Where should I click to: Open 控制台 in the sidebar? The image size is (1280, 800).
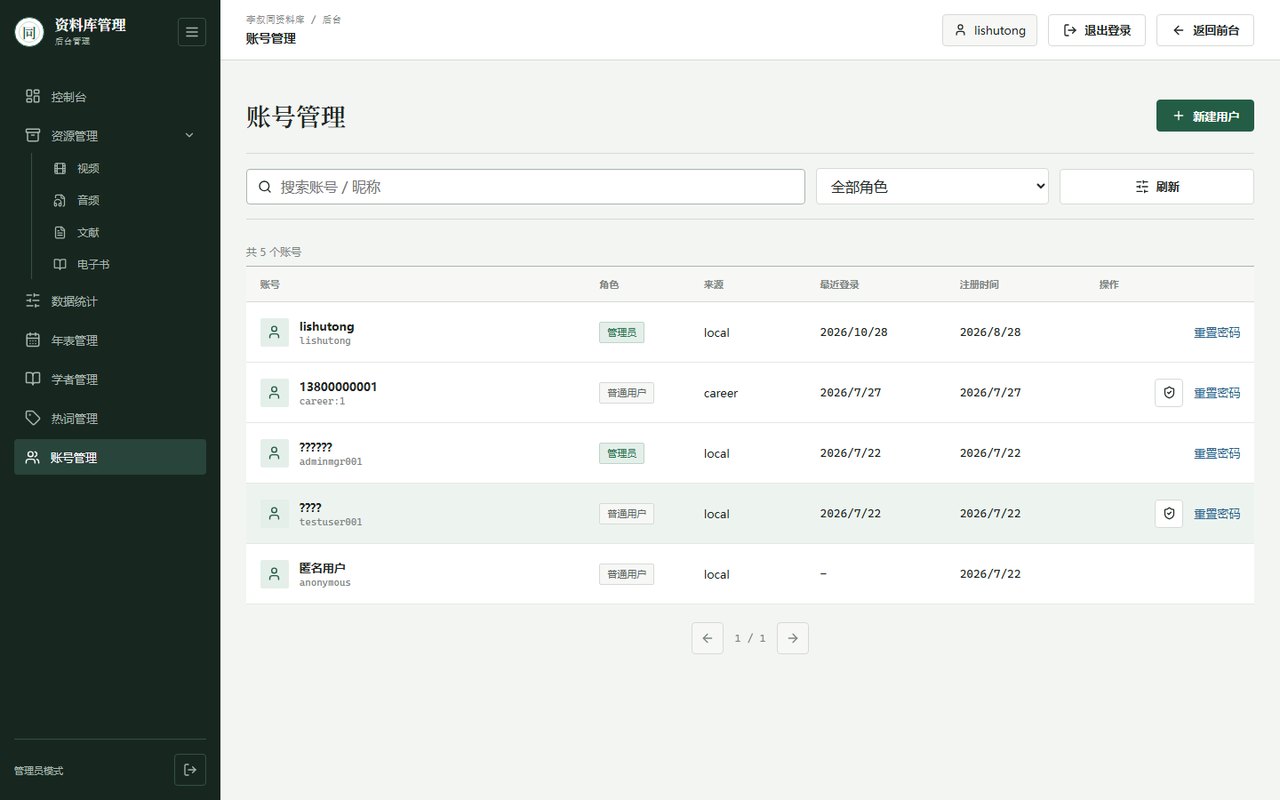click(x=110, y=97)
